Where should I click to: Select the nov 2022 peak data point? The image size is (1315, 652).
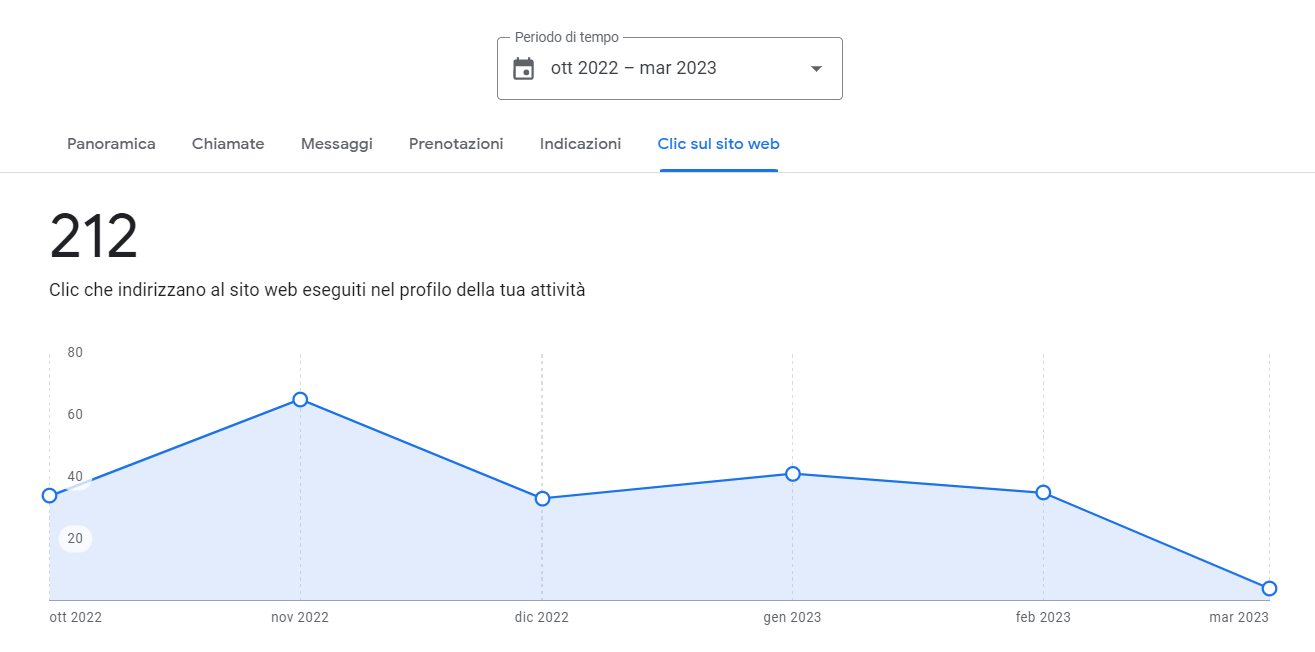300,400
